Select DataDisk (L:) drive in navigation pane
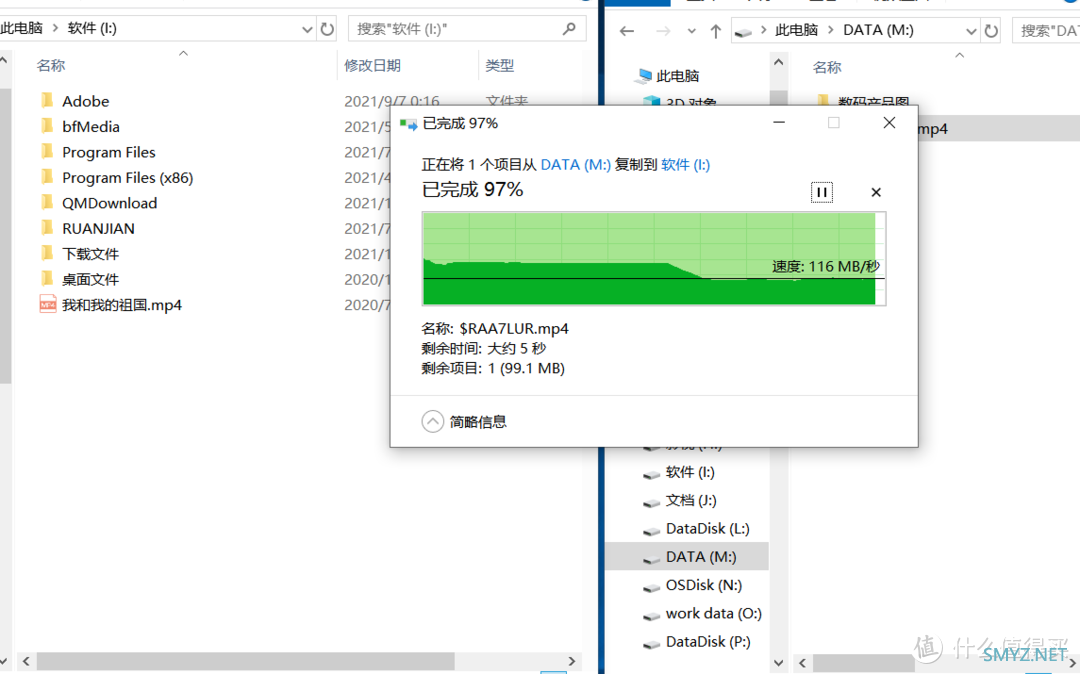1080x674 pixels. point(707,529)
